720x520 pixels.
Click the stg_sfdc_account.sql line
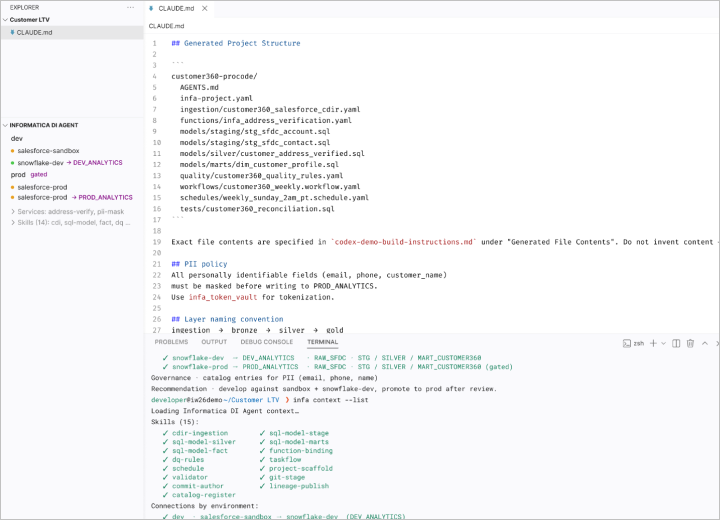(255, 131)
